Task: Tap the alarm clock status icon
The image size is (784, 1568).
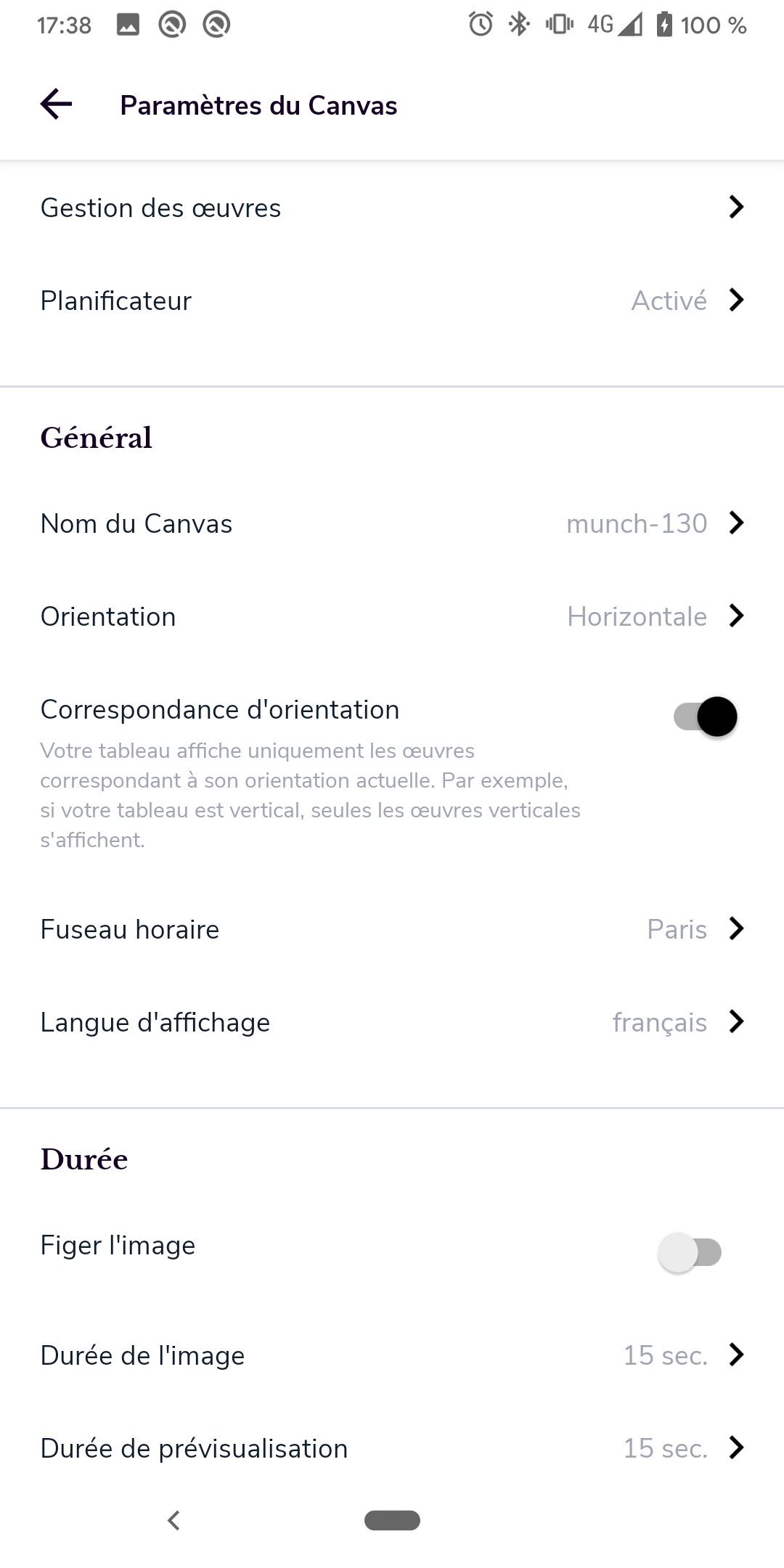Action: point(481,25)
